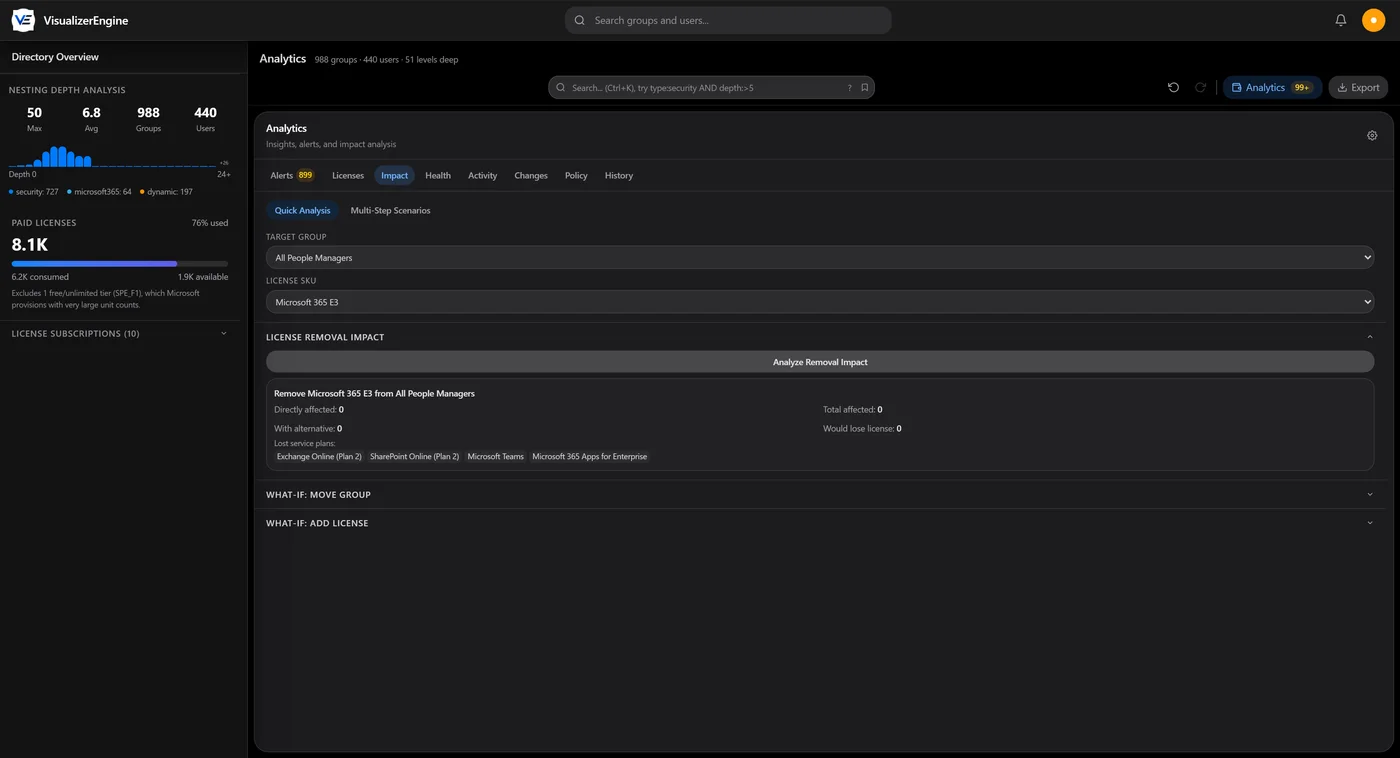The width and height of the screenshot is (1400, 758).
Task: Click the Ctrl+K query search box
Action: [711, 88]
